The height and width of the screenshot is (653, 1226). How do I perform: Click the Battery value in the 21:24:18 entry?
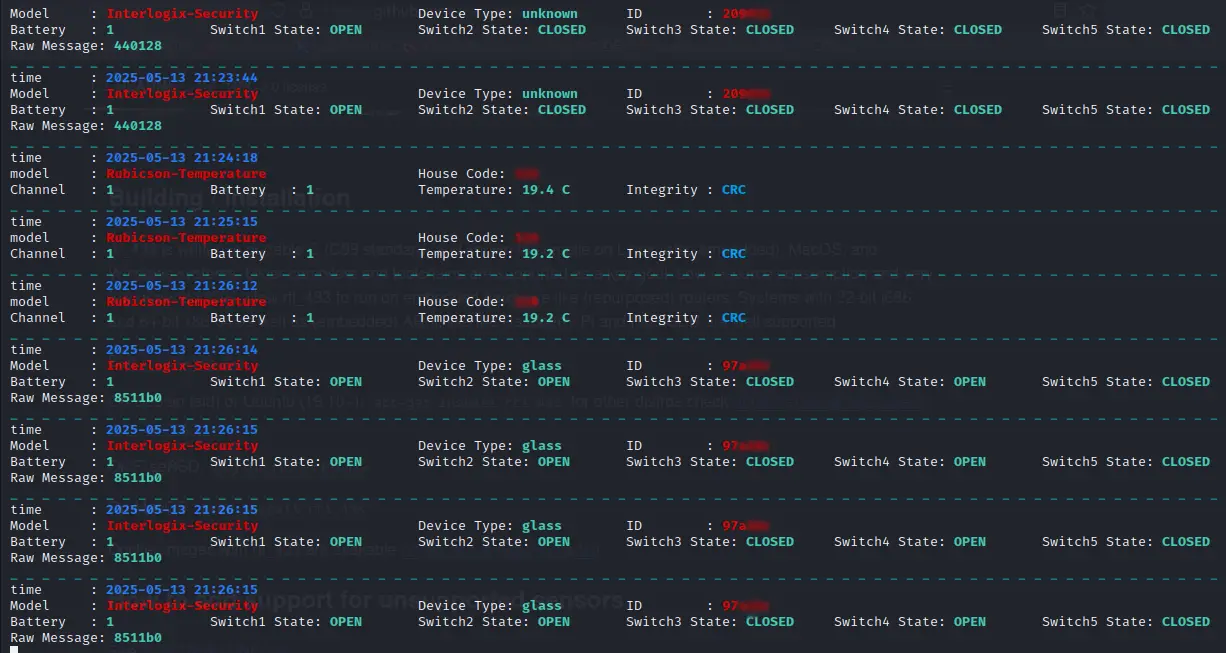[310, 190]
